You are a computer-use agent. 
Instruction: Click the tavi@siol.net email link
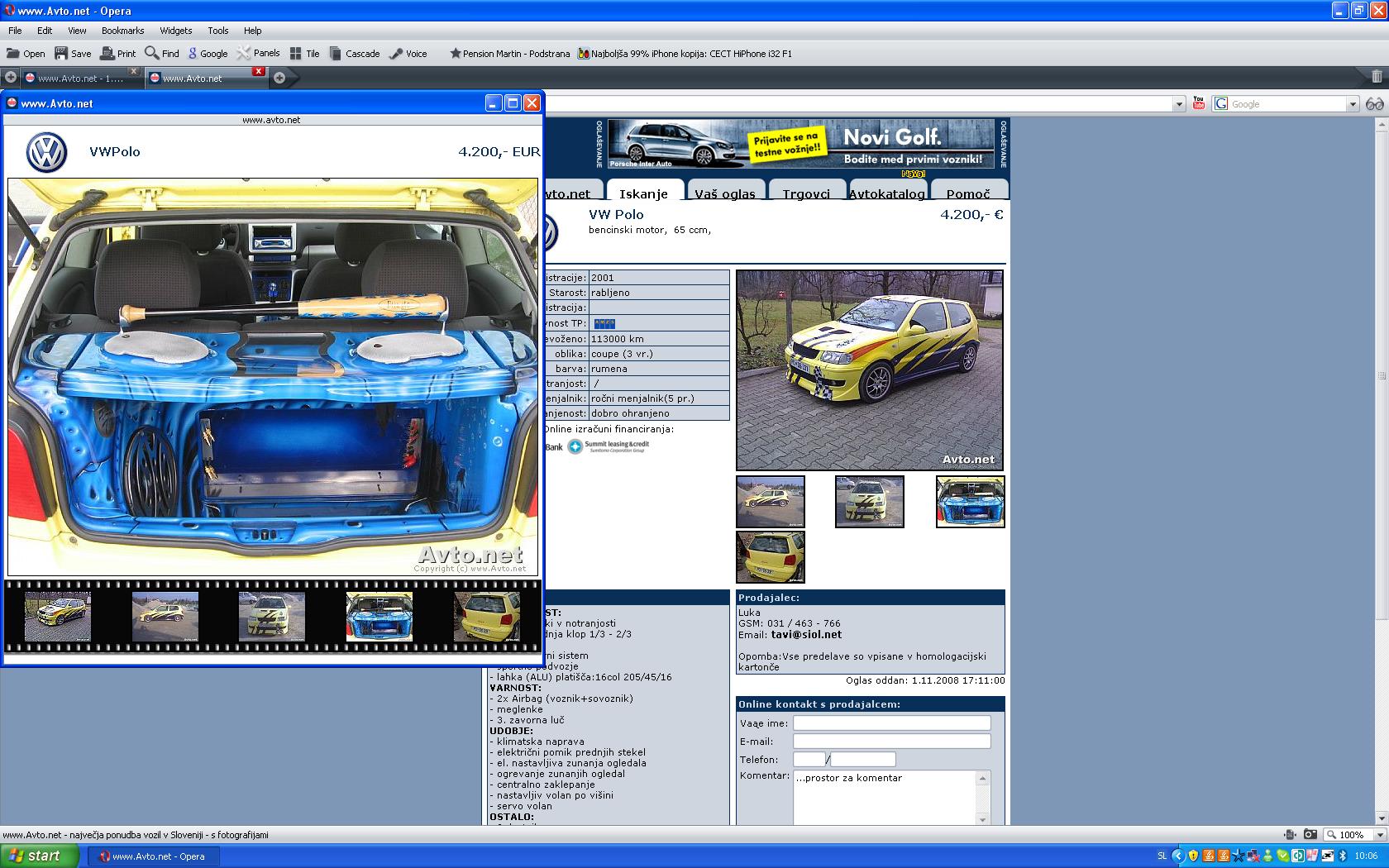tap(806, 635)
